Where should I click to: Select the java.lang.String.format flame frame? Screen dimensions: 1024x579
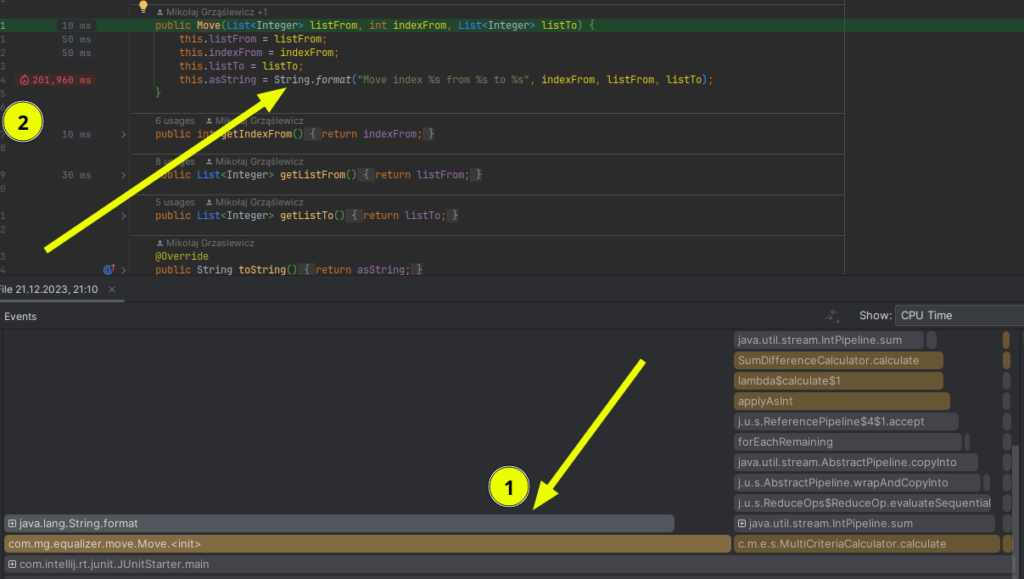[x=339, y=524]
